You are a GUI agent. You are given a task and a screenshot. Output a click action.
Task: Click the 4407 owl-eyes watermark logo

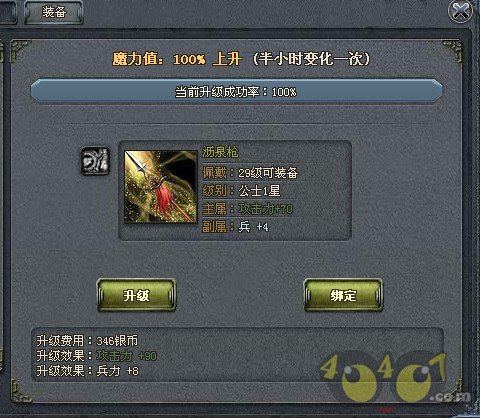(393, 377)
